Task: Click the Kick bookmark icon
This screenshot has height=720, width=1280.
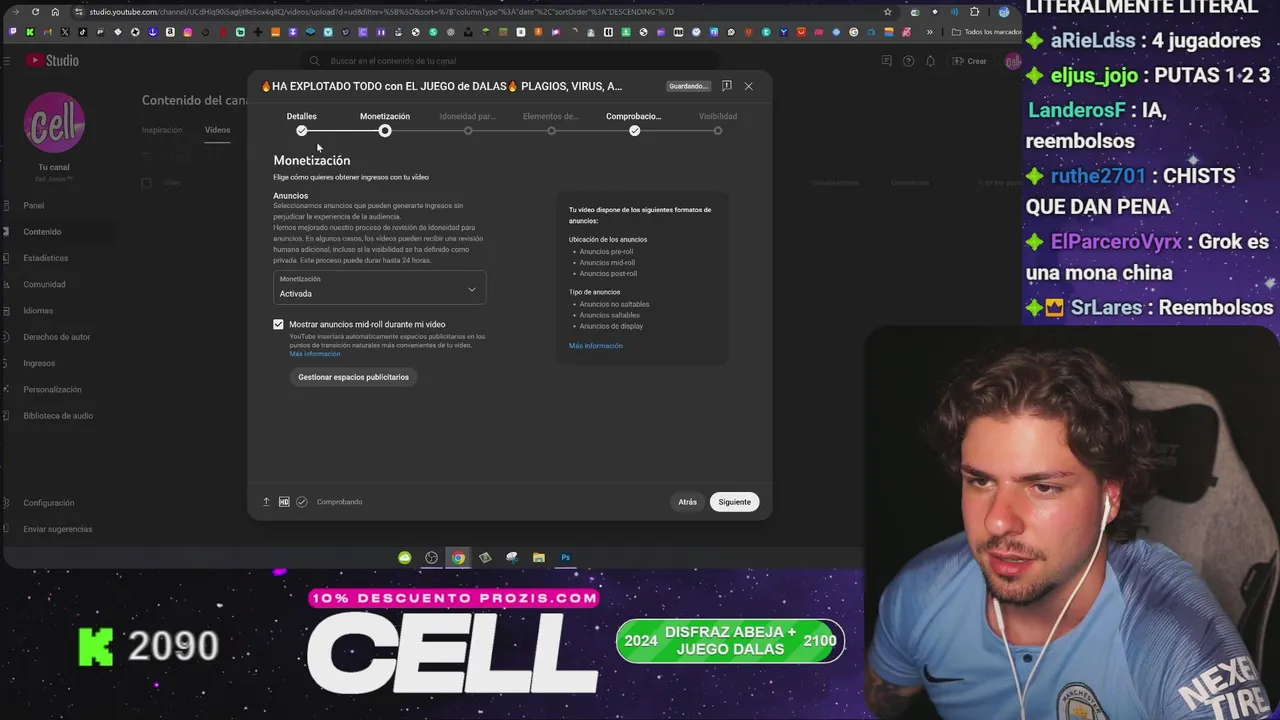Action: [30, 32]
